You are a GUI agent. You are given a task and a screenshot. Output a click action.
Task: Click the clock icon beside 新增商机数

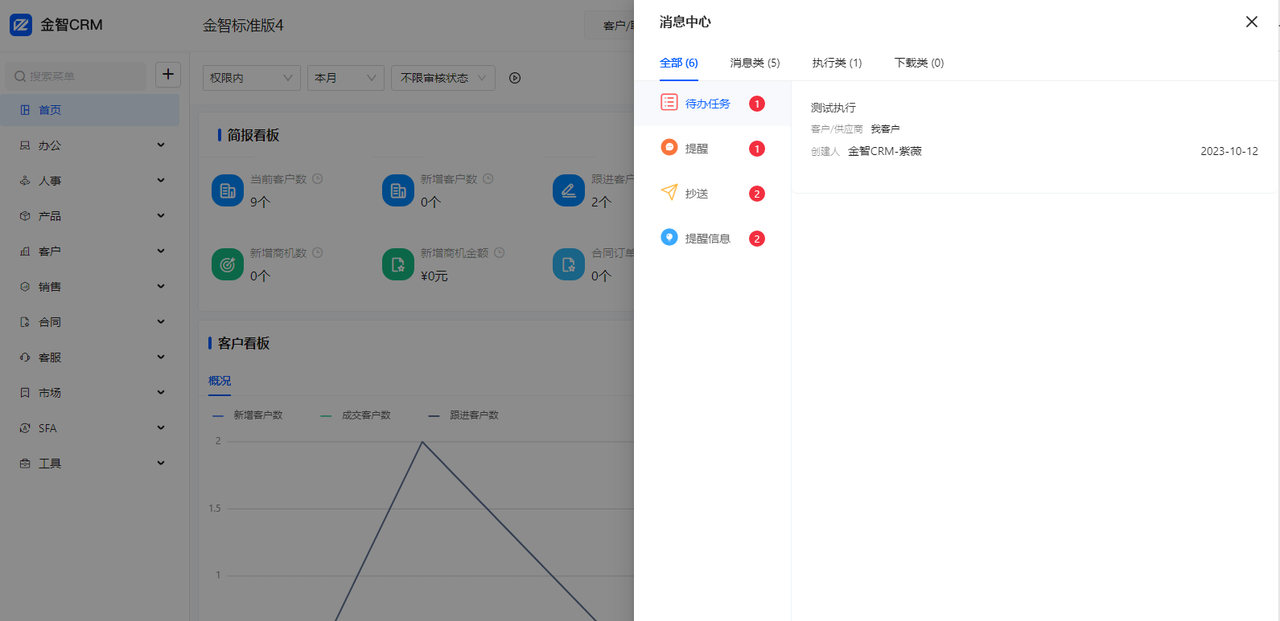318,253
